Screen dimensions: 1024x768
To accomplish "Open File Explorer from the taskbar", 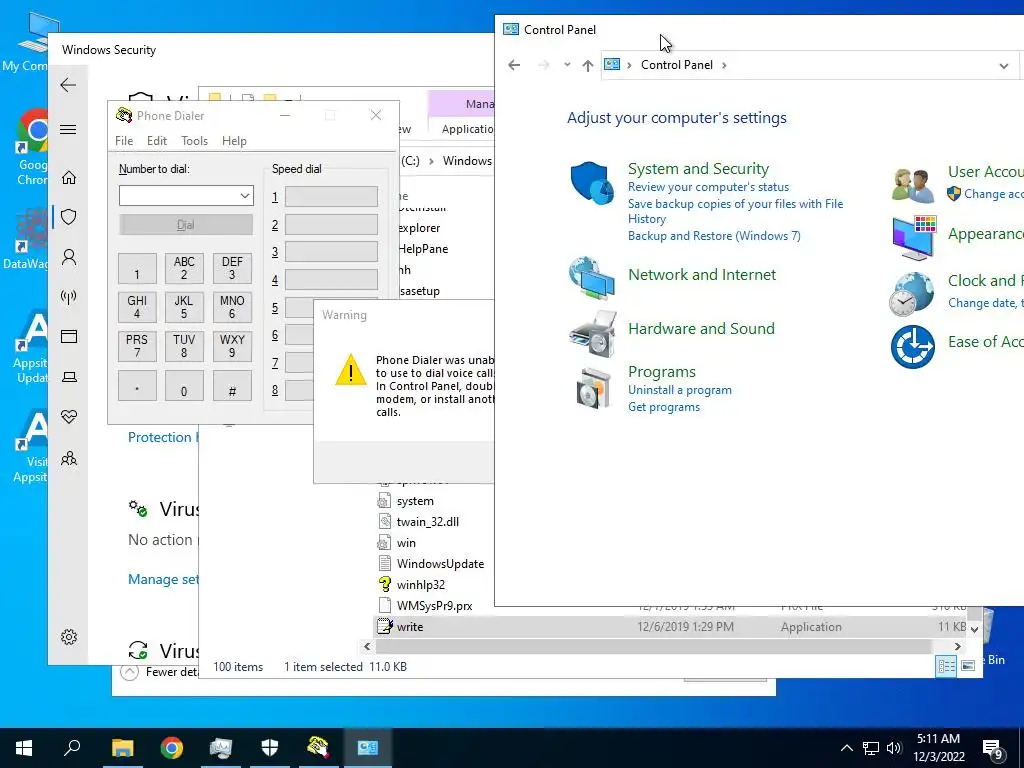I will (123, 748).
